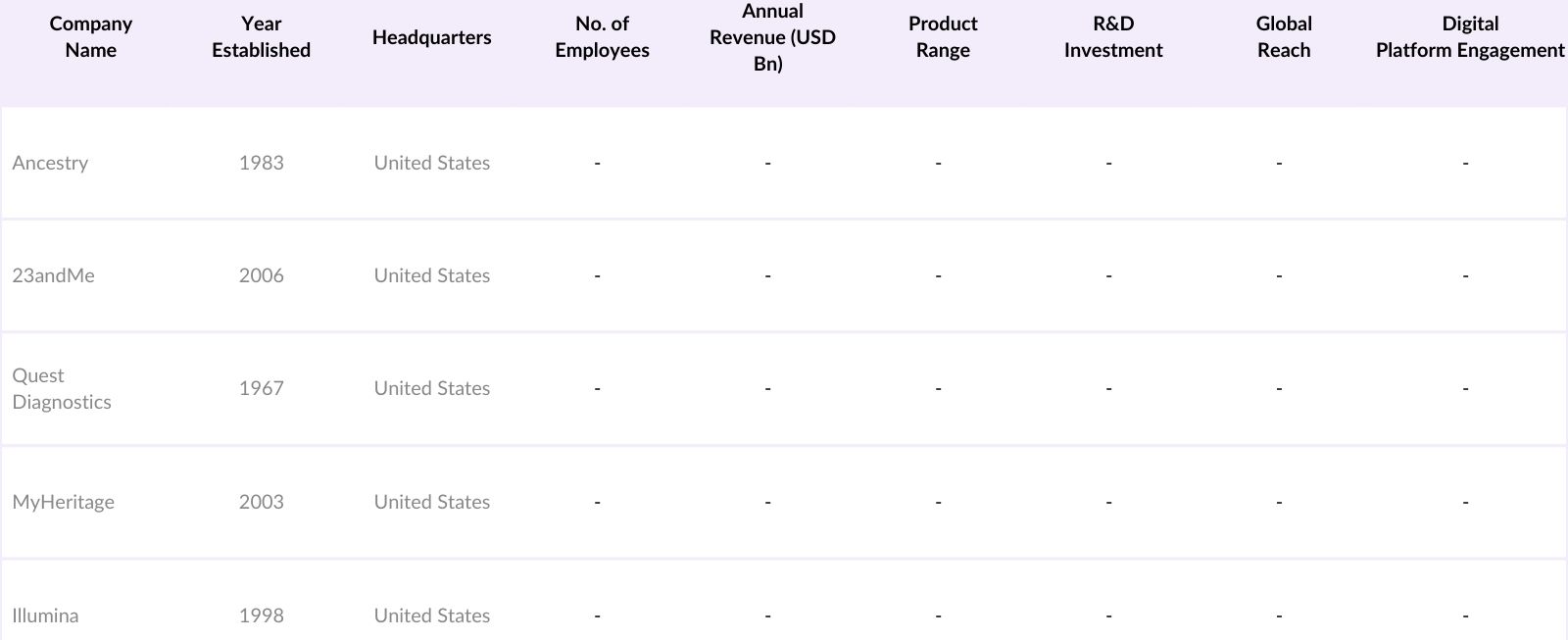Select the Ancestry company name cell

(x=50, y=163)
